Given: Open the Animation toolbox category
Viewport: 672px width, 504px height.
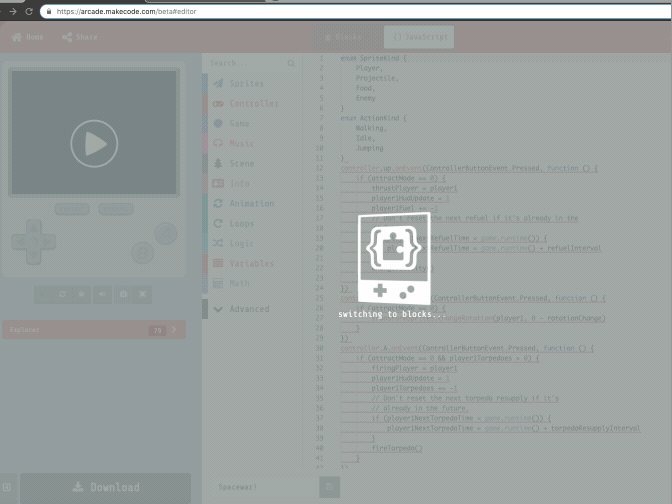Looking at the screenshot, I should [252, 204].
